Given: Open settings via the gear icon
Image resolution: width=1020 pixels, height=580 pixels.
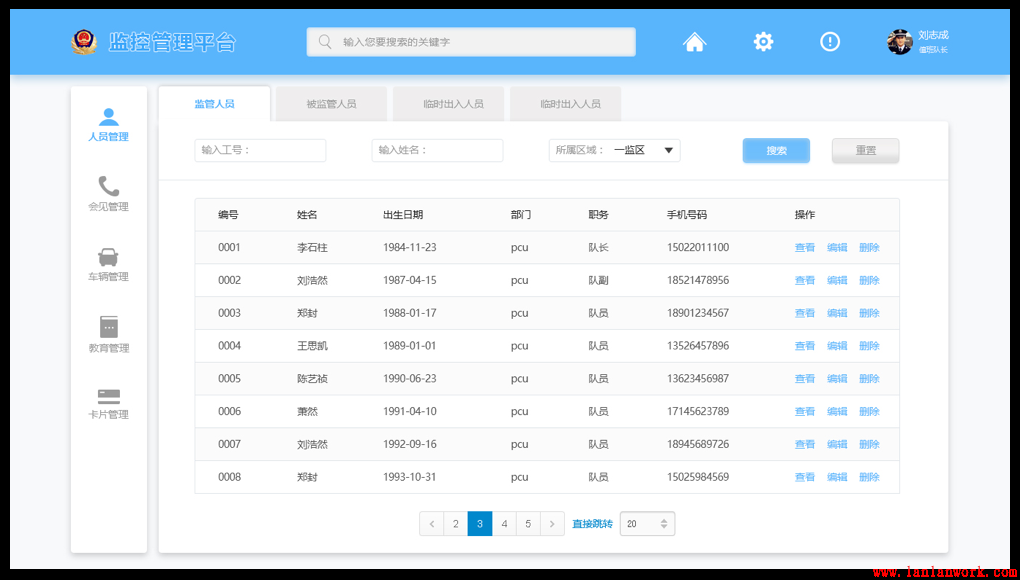Looking at the screenshot, I should pyautogui.click(x=763, y=42).
